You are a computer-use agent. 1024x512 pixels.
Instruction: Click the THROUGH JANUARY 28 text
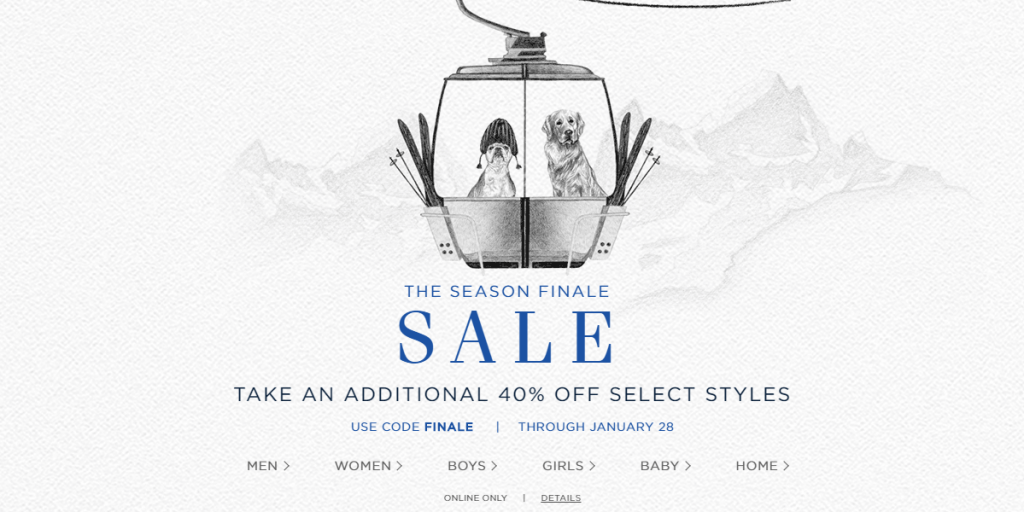(596, 427)
